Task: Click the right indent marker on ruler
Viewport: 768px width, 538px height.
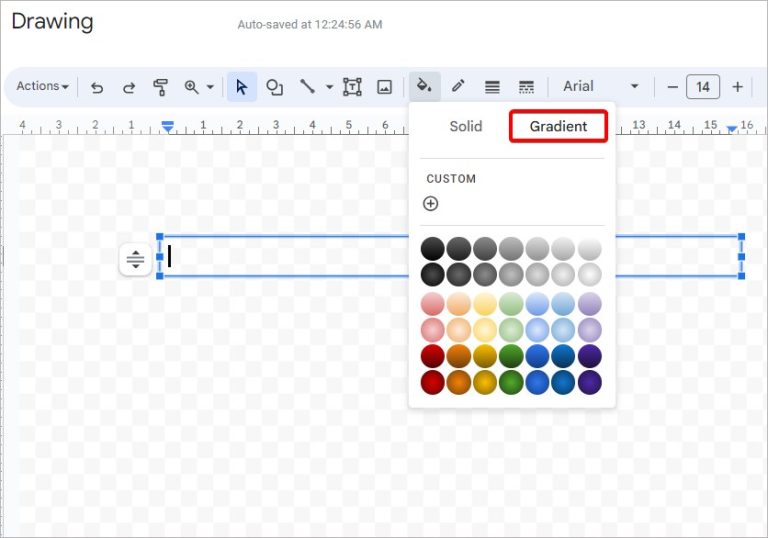Action: (x=732, y=128)
